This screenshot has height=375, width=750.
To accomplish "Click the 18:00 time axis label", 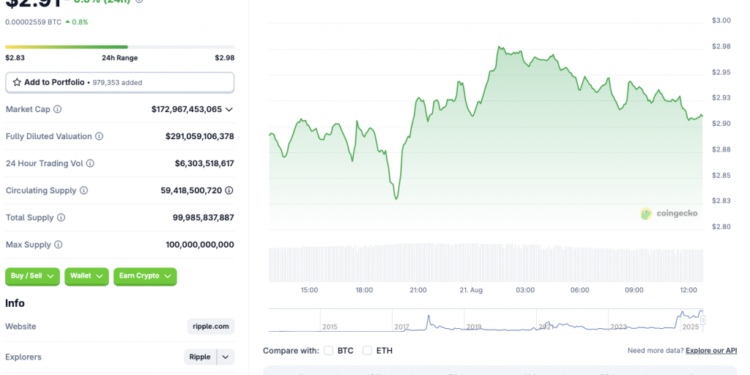I will pyautogui.click(x=364, y=290).
